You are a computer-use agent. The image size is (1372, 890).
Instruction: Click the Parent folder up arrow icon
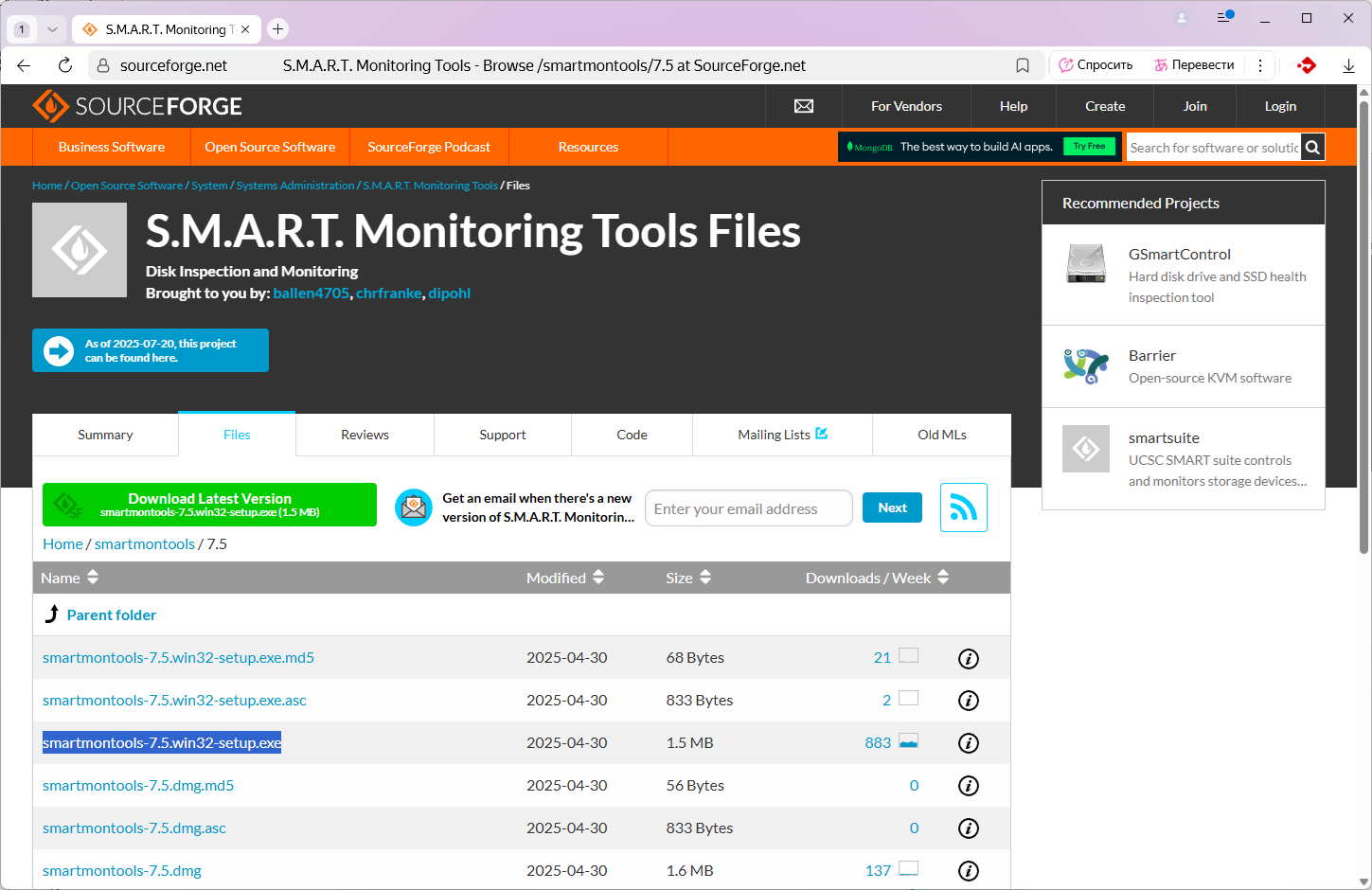[x=52, y=614]
